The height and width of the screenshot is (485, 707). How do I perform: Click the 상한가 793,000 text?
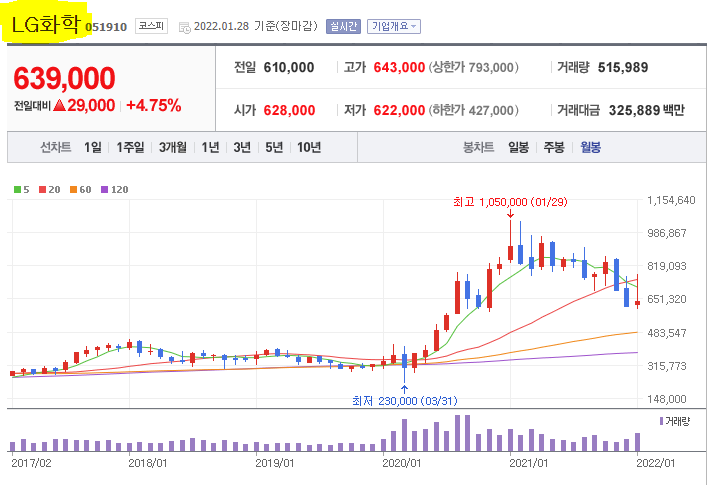[x=473, y=68]
